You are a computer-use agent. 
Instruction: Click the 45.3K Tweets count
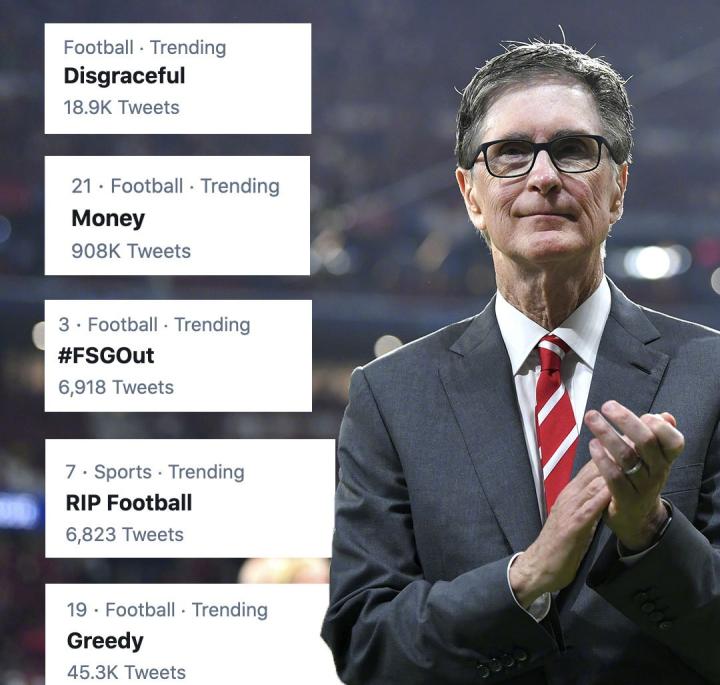[x=126, y=673]
